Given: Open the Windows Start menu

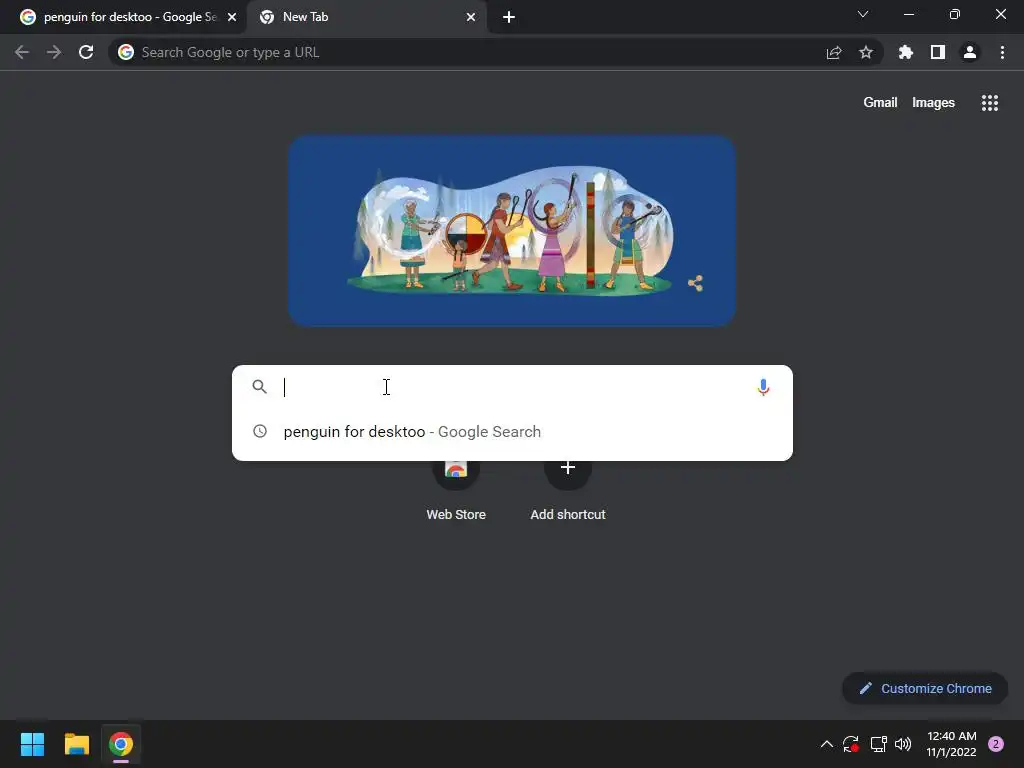Looking at the screenshot, I should (x=32, y=744).
